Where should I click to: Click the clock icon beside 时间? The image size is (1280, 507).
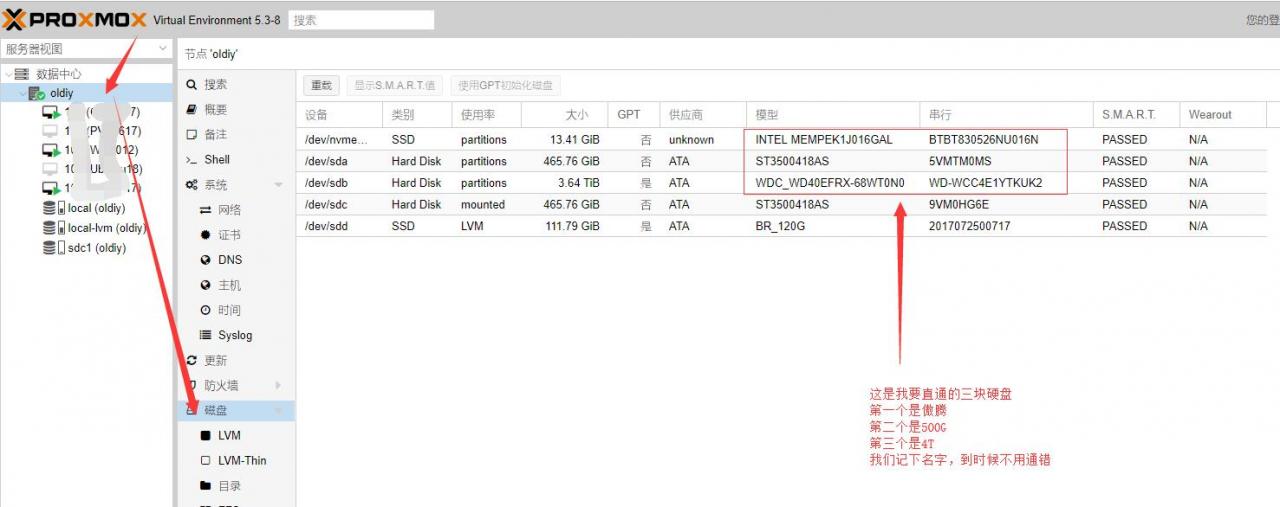pos(206,310)
